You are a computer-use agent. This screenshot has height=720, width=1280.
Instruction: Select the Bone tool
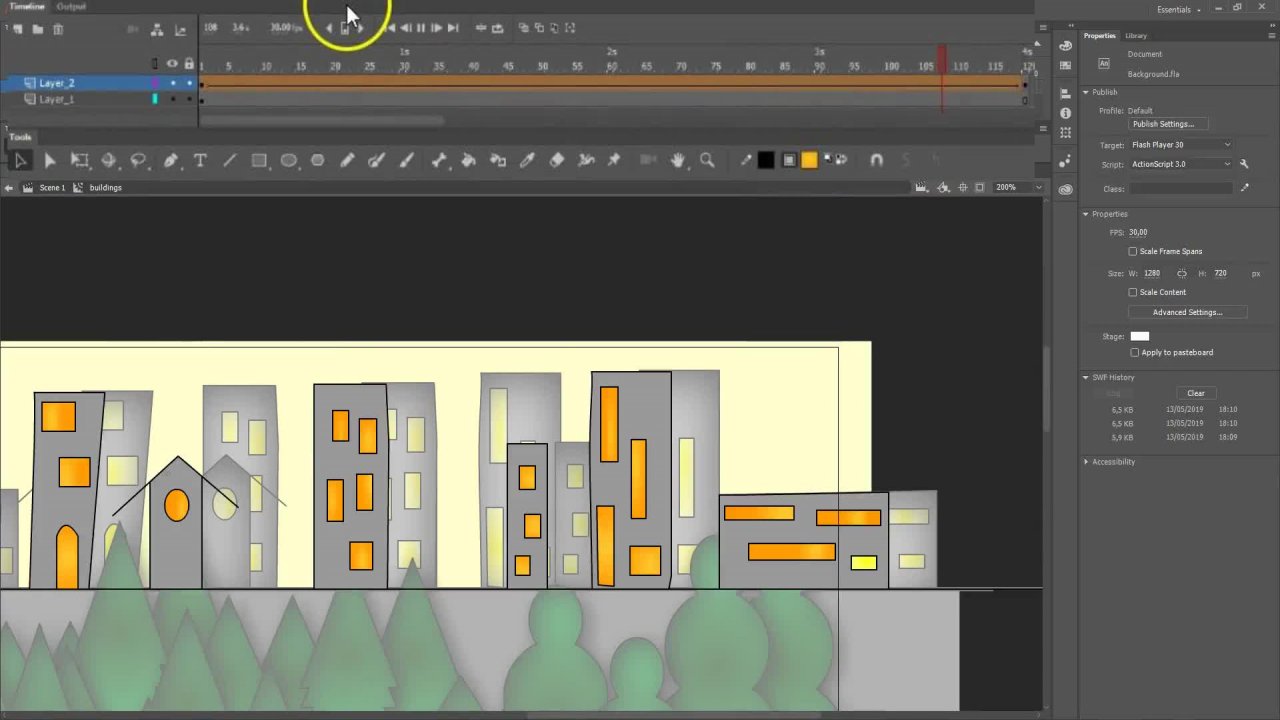click(x=438, y=160)
